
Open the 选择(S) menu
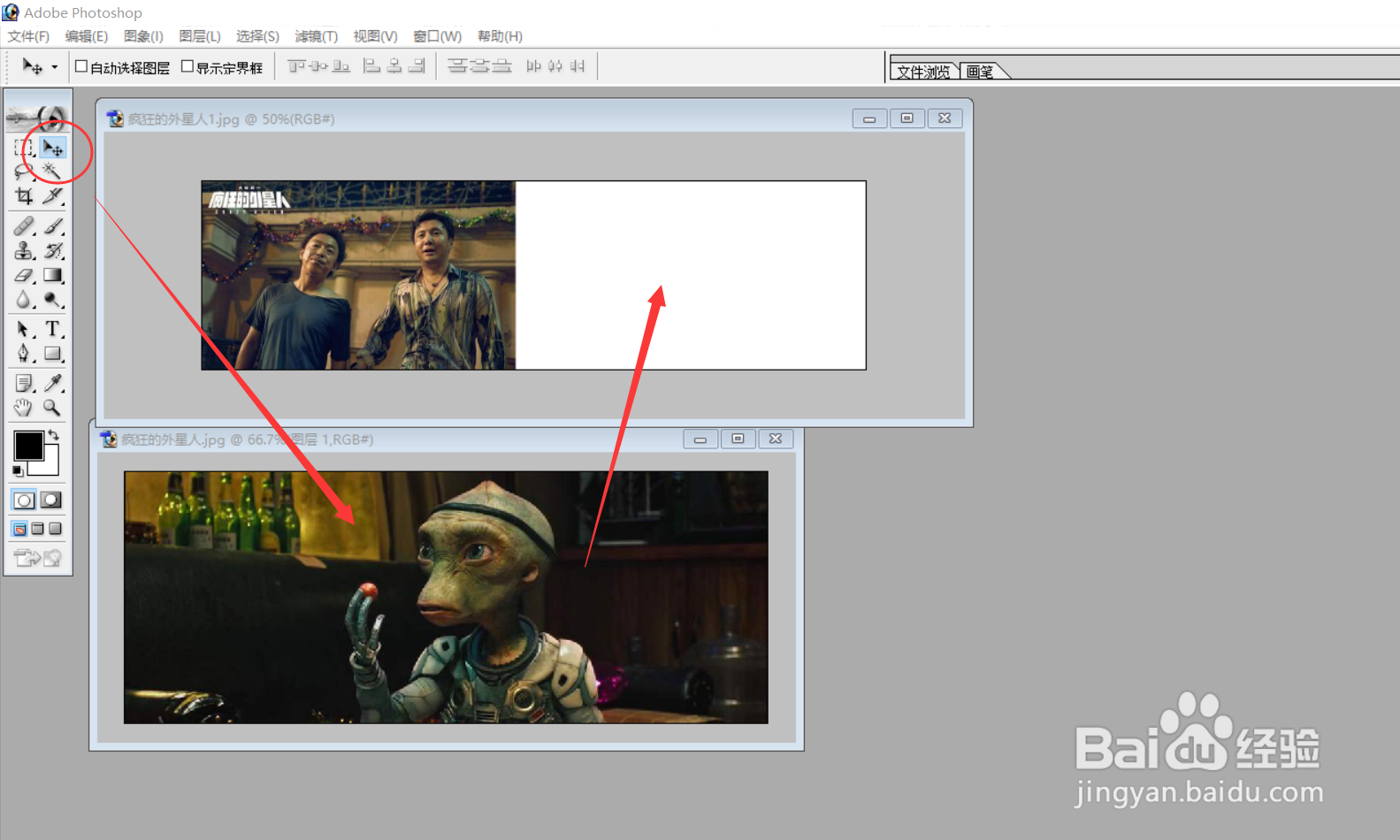[257, 36]
